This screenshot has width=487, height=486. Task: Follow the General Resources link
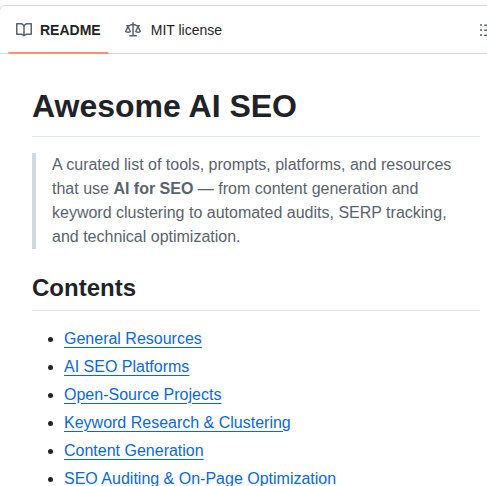pos(133,339)
